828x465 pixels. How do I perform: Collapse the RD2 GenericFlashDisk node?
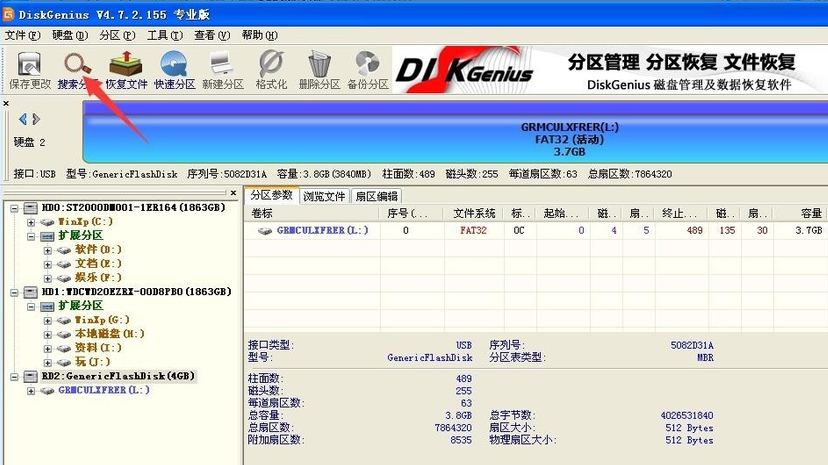pyautogui.click(x=14, y=376)
